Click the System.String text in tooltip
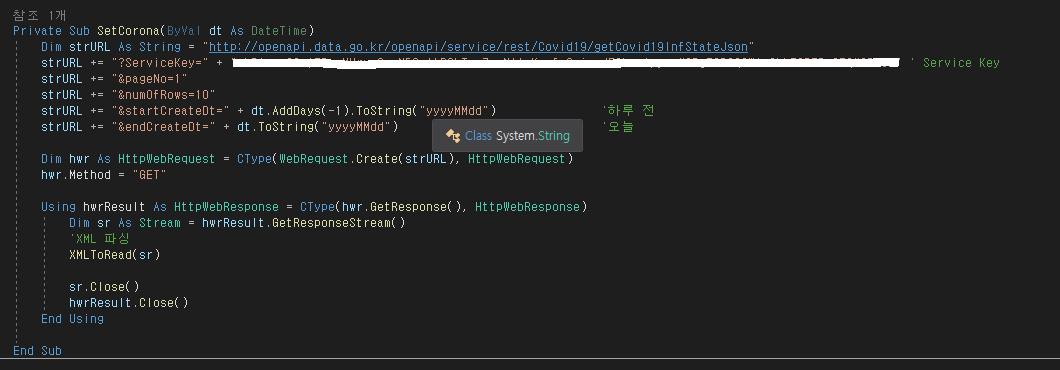This screenshot has width=1060, height=370. [x=533, y=136]
